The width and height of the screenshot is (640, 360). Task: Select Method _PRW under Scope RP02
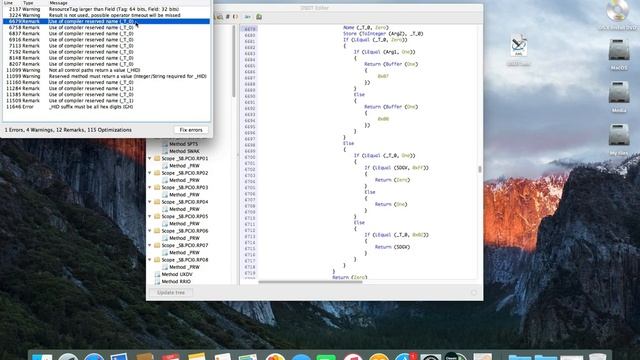(x=184, y=180)
